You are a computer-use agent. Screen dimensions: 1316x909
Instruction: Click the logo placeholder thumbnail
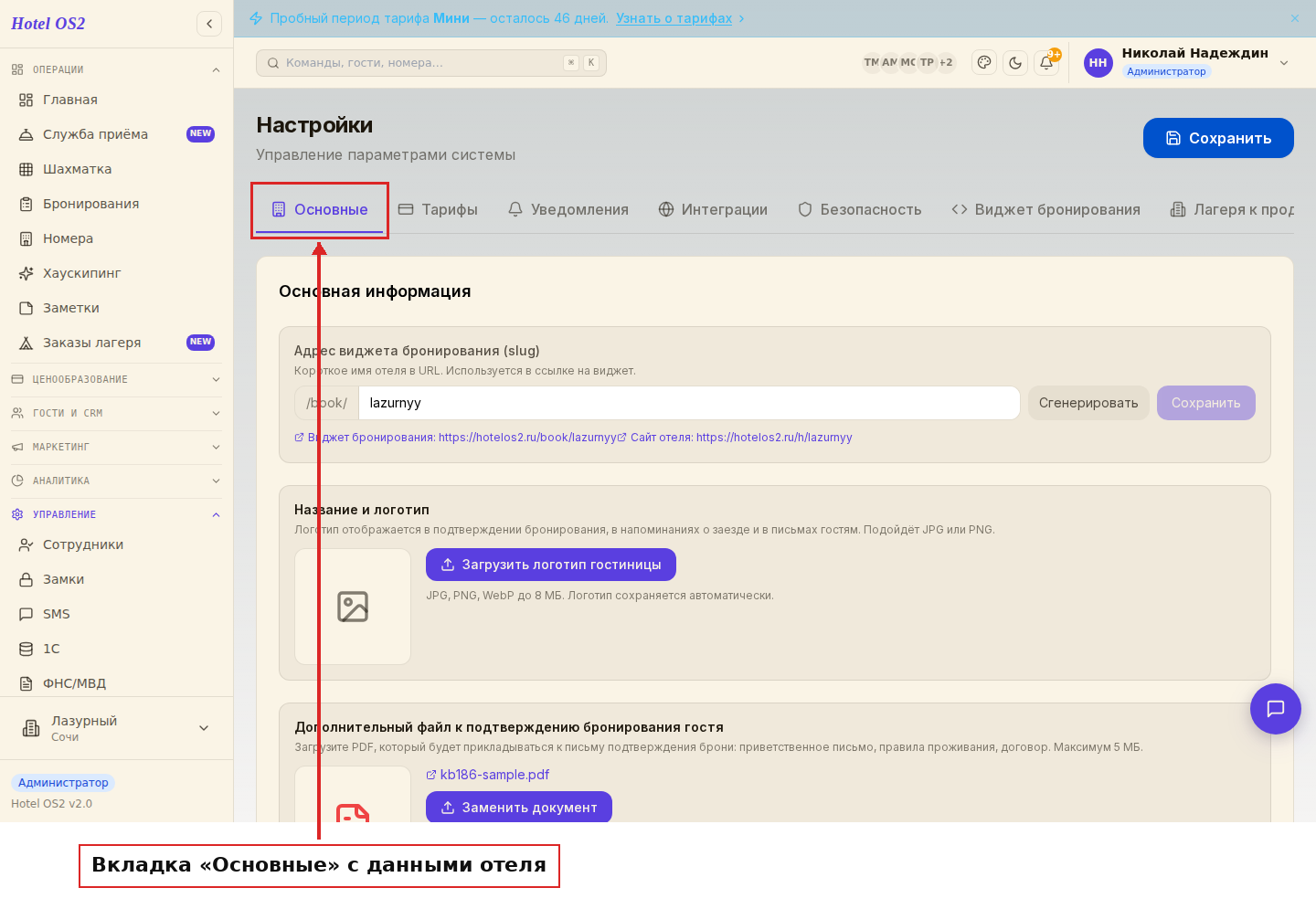353,607
